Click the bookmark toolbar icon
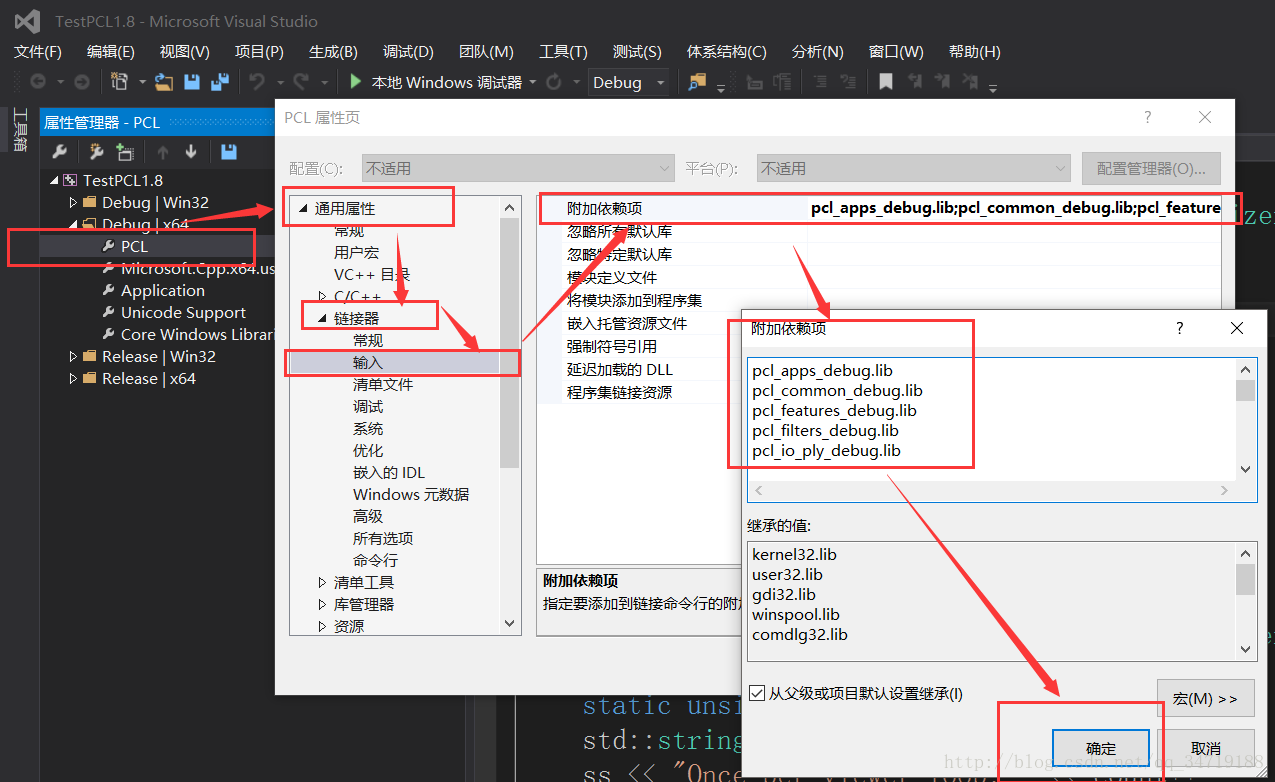This screenshot has width=1275, height=782. coord(886,82)
